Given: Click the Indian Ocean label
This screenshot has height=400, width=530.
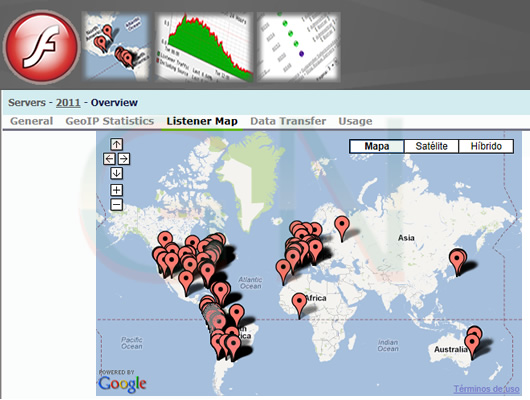Looking at the screenshot, I should [388, 345].
